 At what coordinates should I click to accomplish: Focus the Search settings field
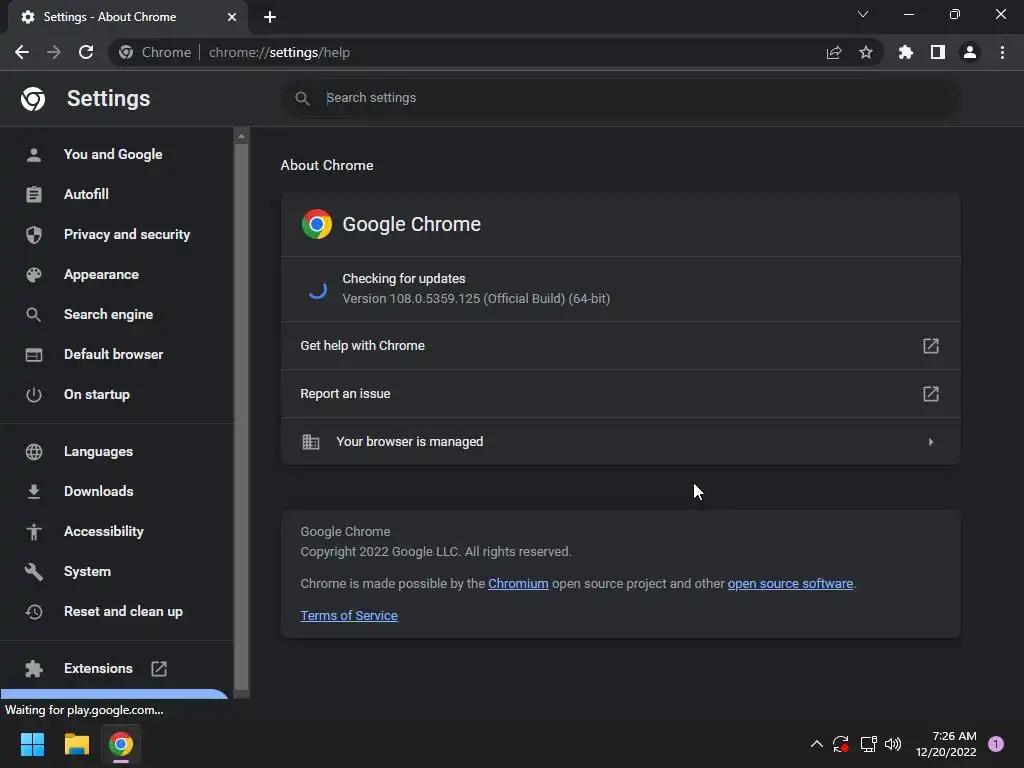[x=620, y=98]
